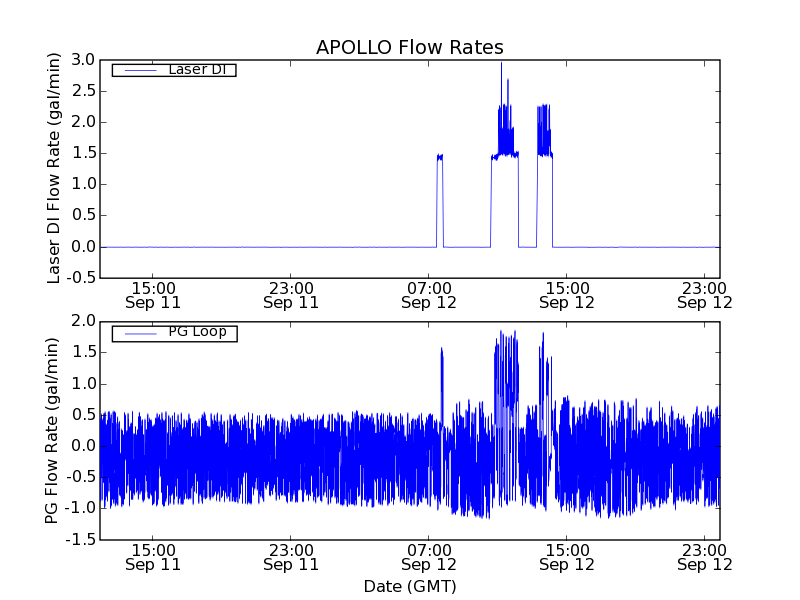
Task: Click the 0.0 tick on PG Flow Rate axis
Action: click(83, 446)
